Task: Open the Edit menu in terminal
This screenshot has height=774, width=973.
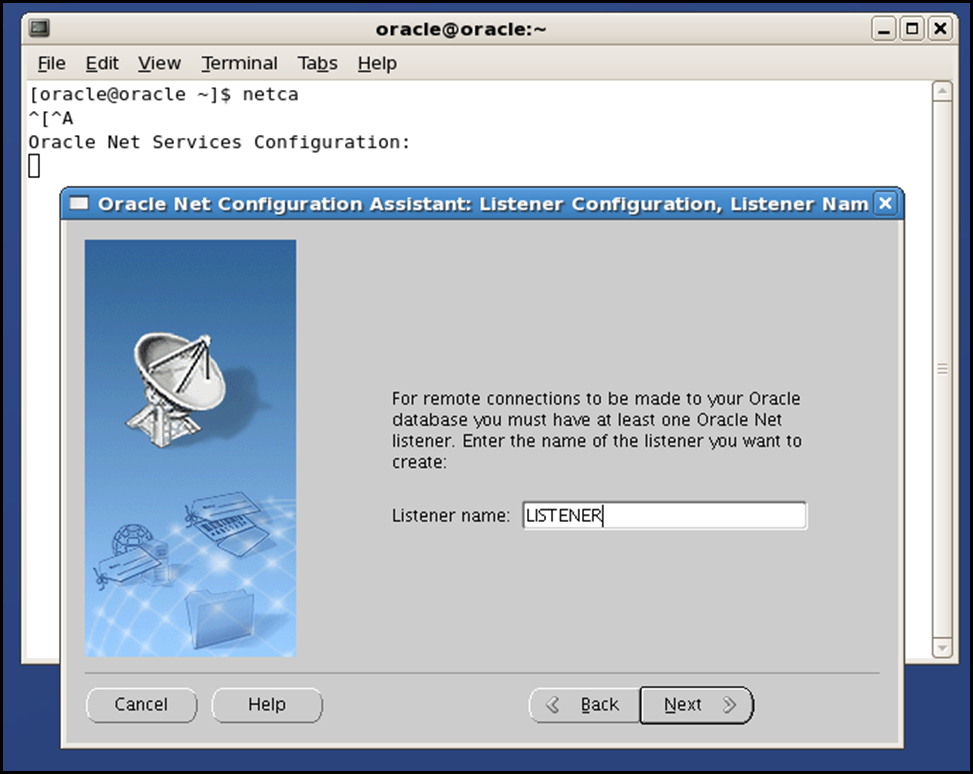Action: [x=102, y=63]
